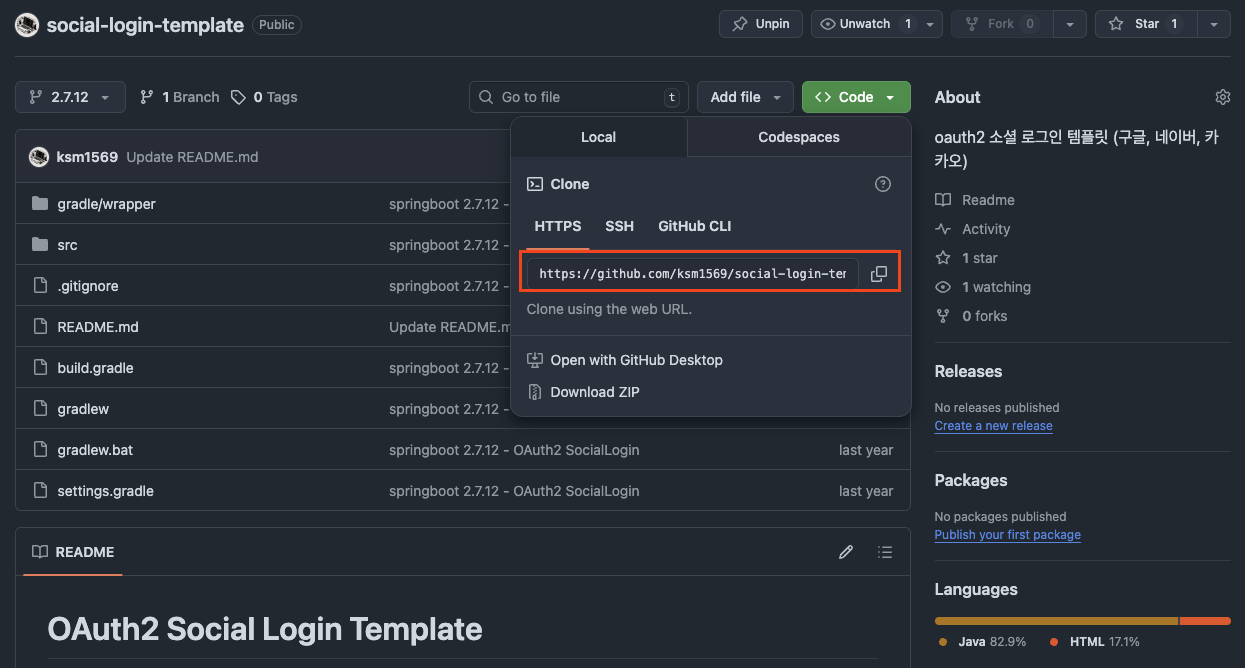1245x668 pixels.
Task: Open the Releases heading link
Action: point(968,371)
